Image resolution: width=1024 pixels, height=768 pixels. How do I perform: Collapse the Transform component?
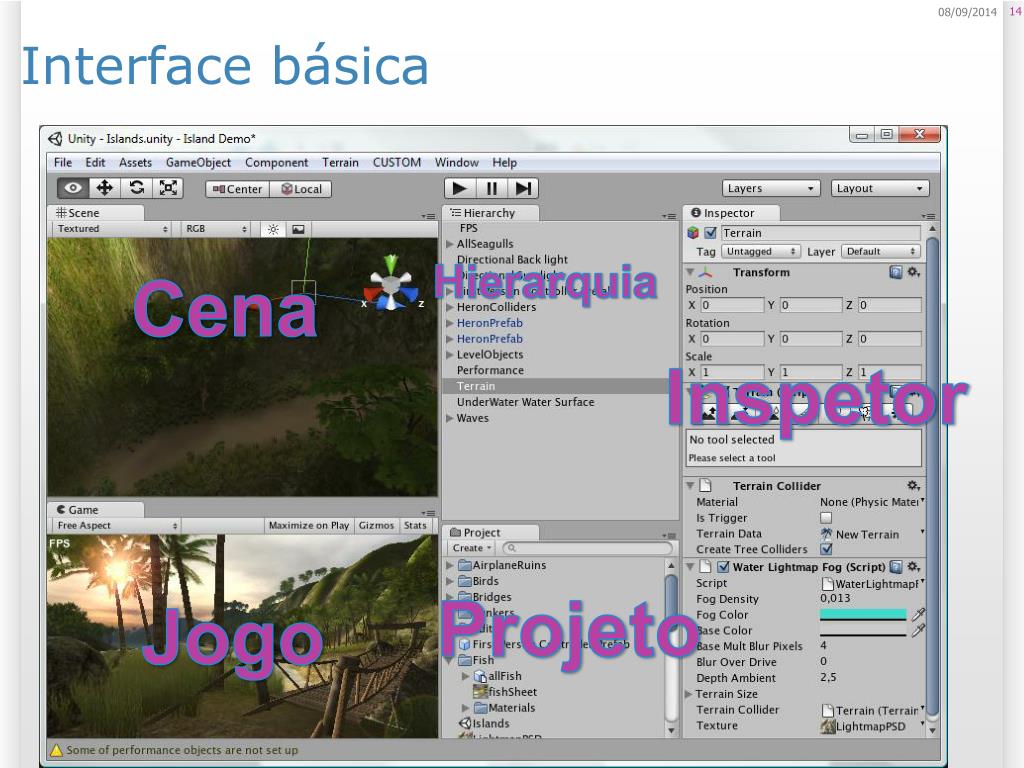pos(690,272)
